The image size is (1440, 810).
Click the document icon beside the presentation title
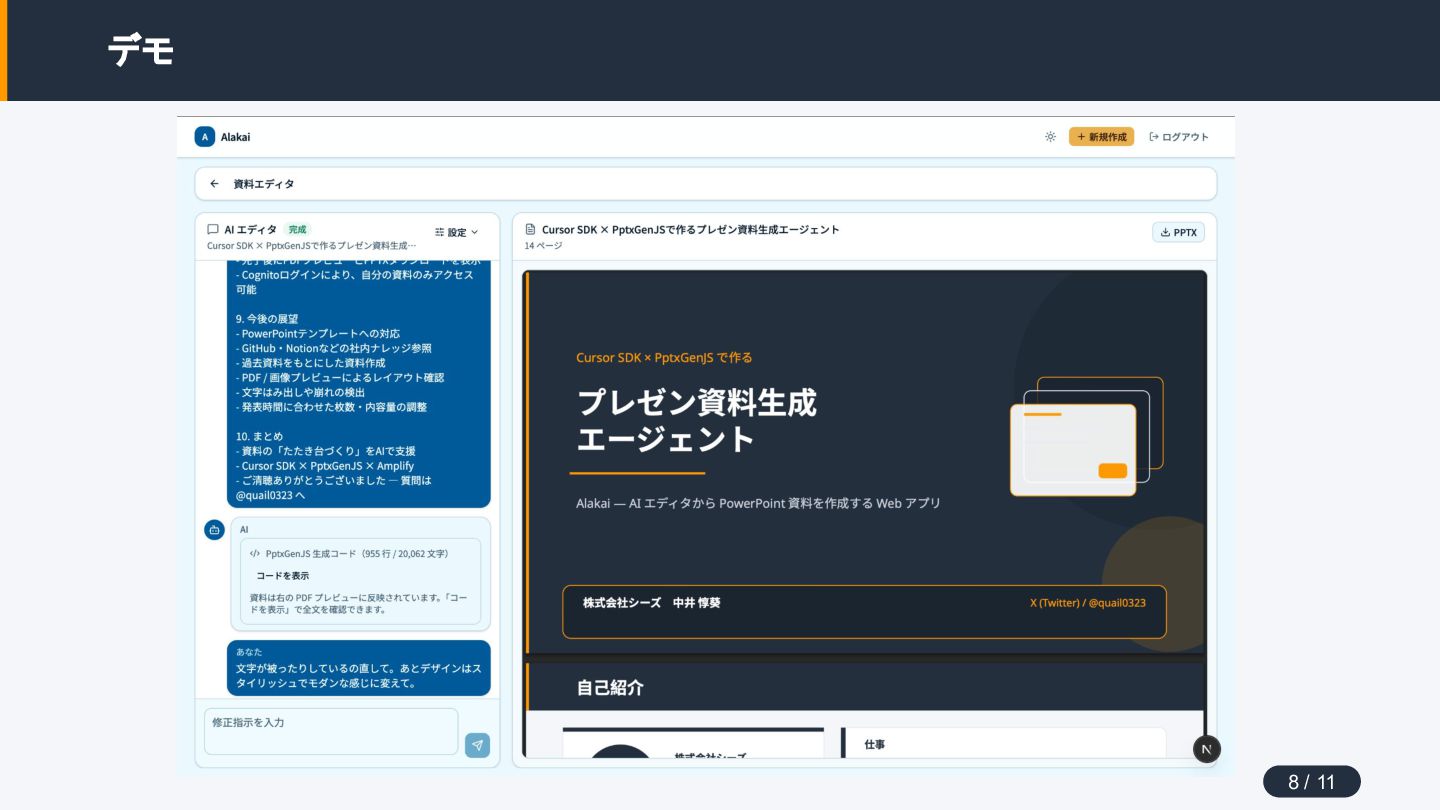530,229
